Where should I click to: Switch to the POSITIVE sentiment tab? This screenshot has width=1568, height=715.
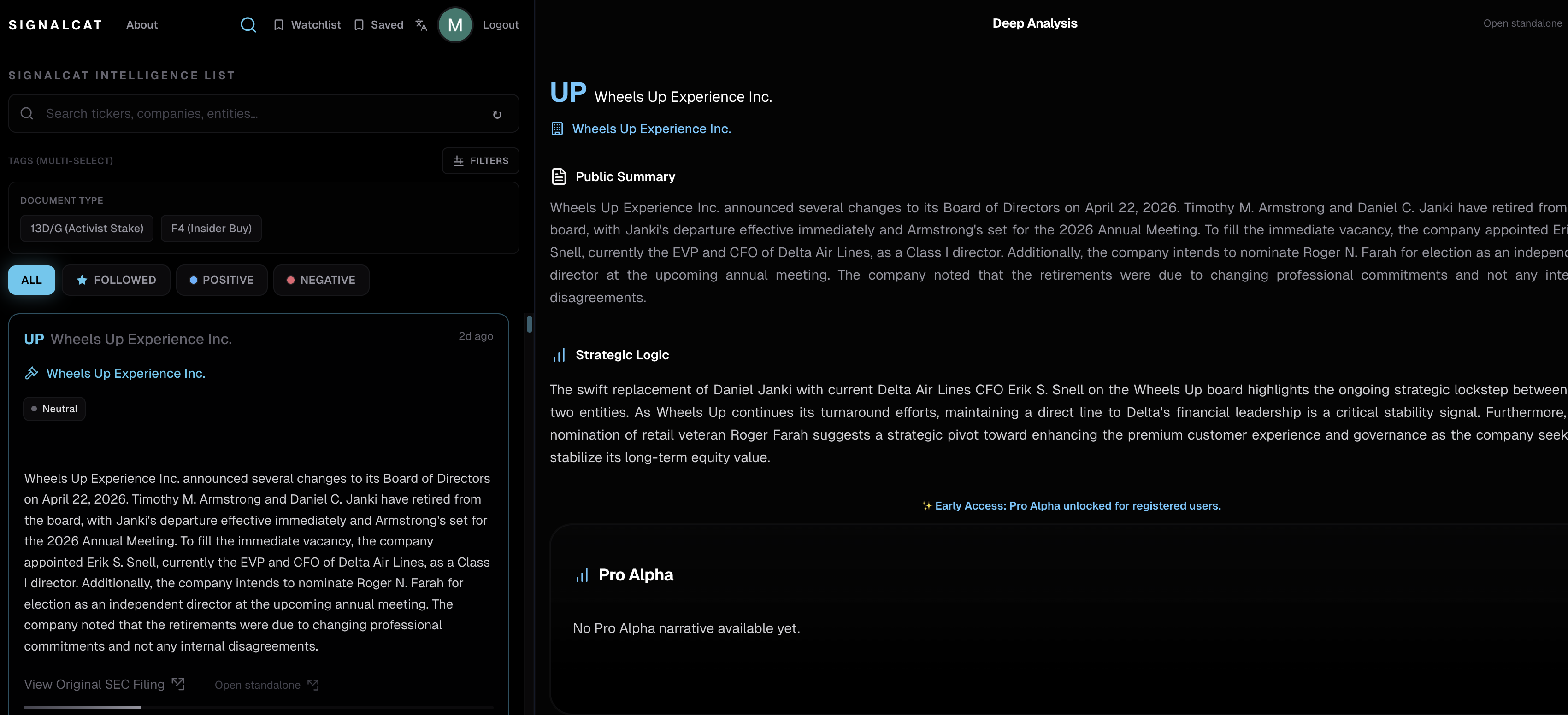222,280
